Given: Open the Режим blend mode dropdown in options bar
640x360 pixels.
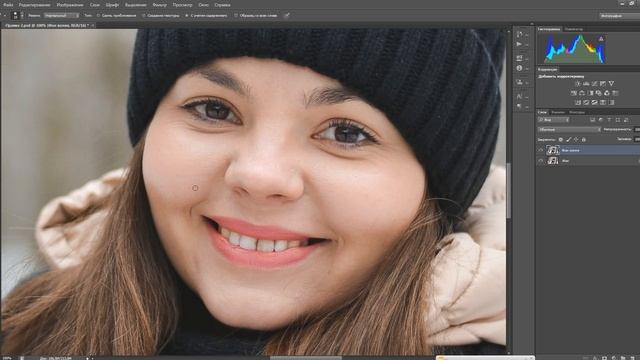Looking at the screenshot, I should click(61, 16).
